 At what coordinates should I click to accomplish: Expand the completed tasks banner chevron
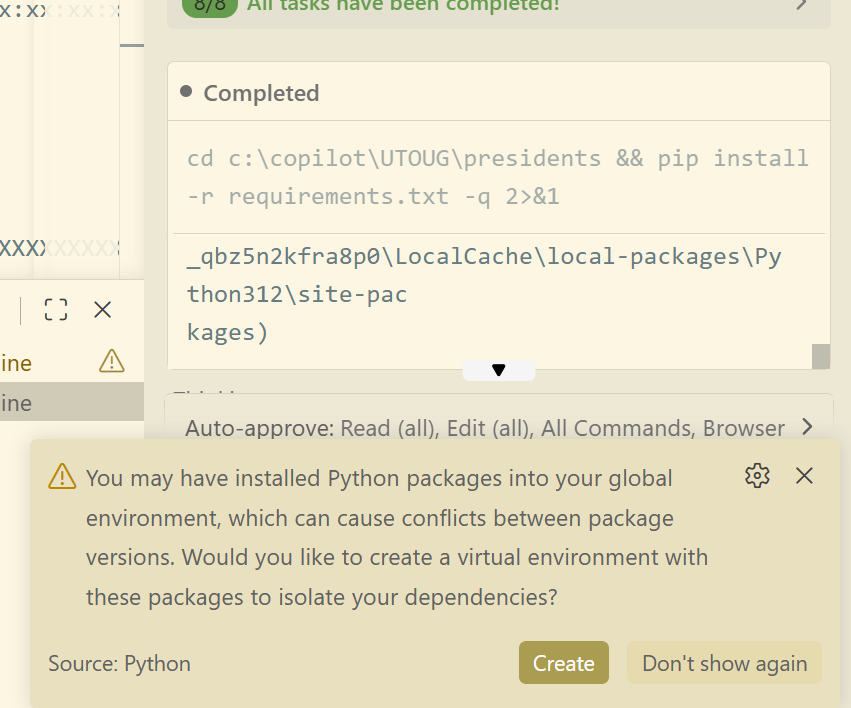coord(801,6)
